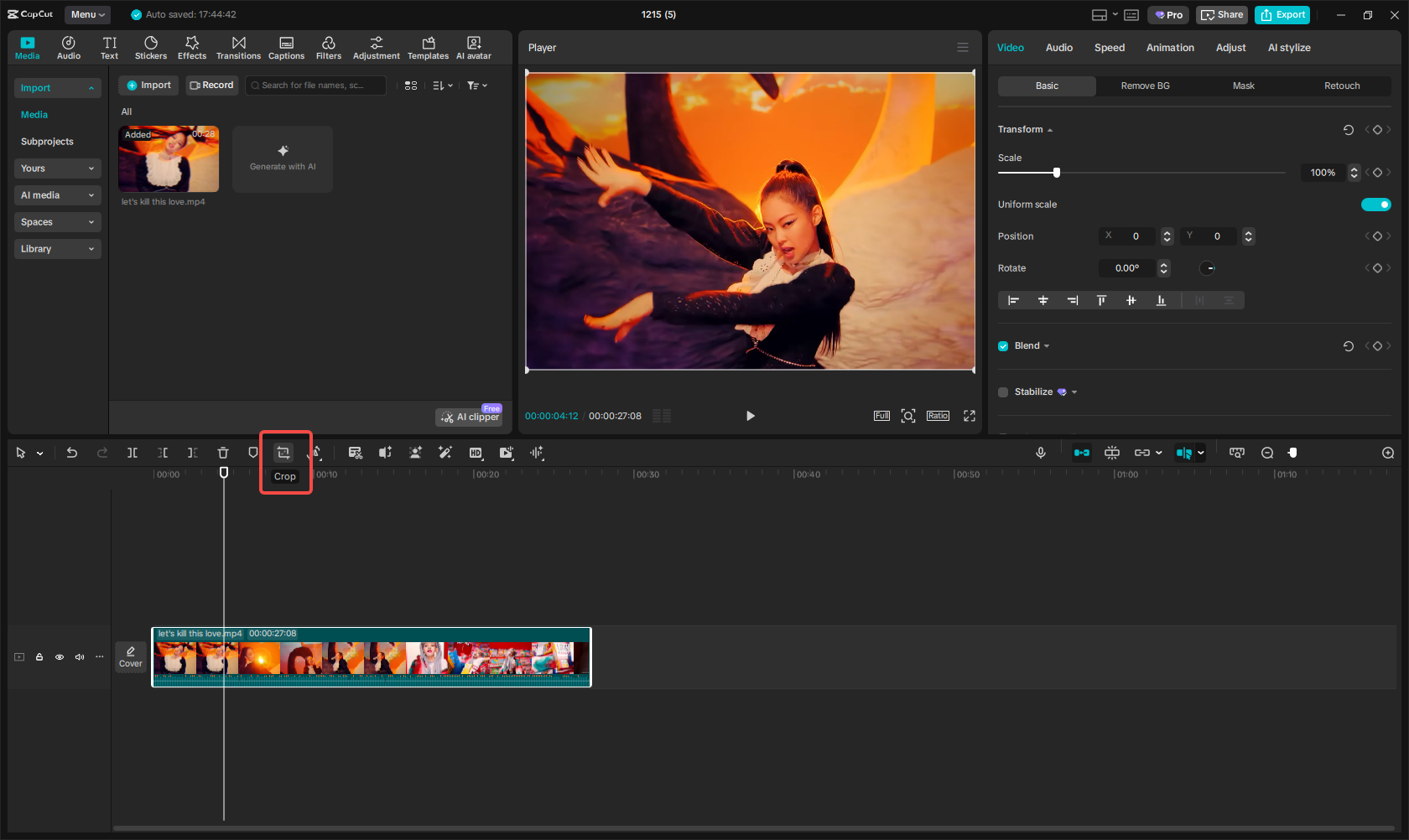Screen dimensions: 1409x840
Task: Select the let's kill this love.mp4 thumbnail
Action: 168,158
